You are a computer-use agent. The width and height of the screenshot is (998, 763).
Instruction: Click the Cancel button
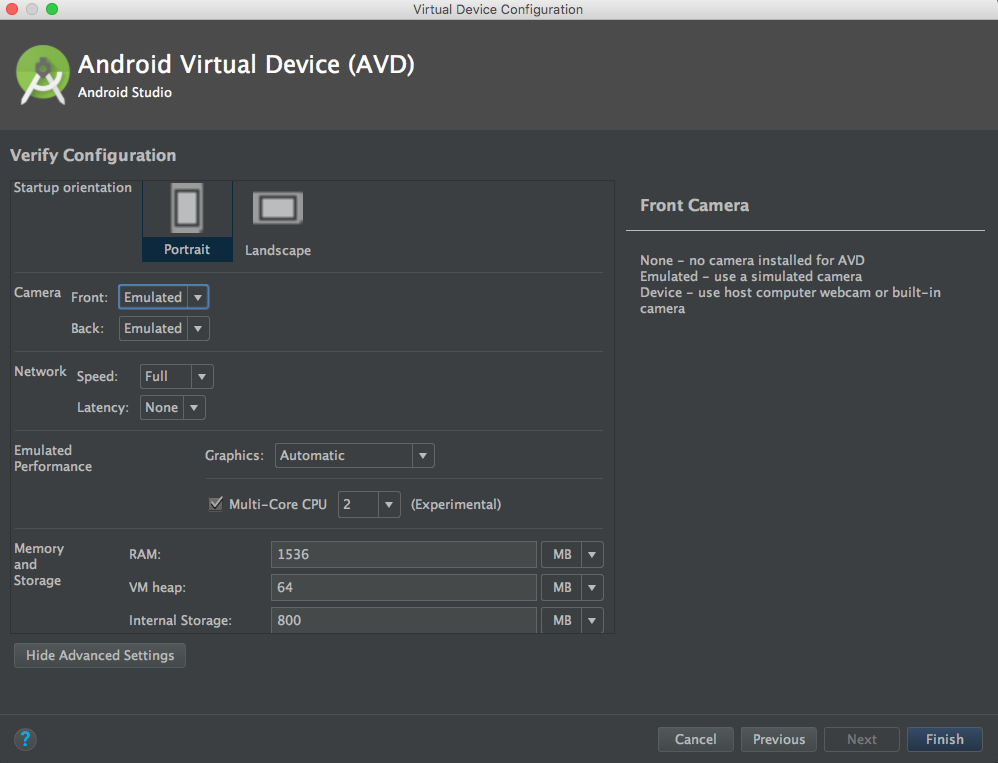coord(696,739)
